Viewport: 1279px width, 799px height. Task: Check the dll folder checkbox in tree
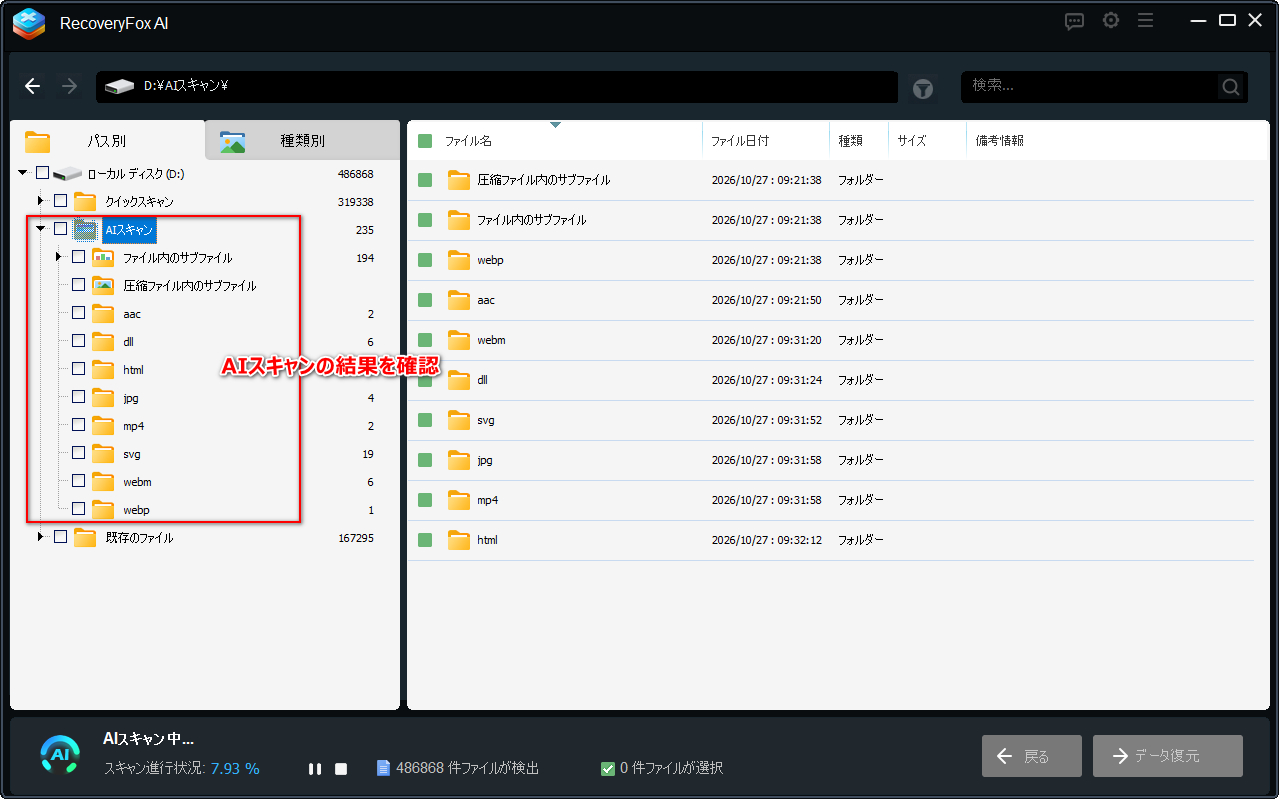[78, 342]
